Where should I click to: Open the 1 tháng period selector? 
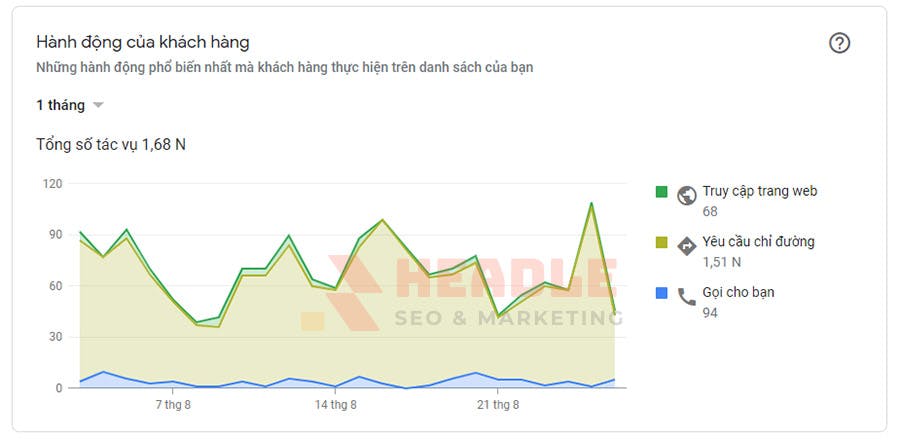69,106
